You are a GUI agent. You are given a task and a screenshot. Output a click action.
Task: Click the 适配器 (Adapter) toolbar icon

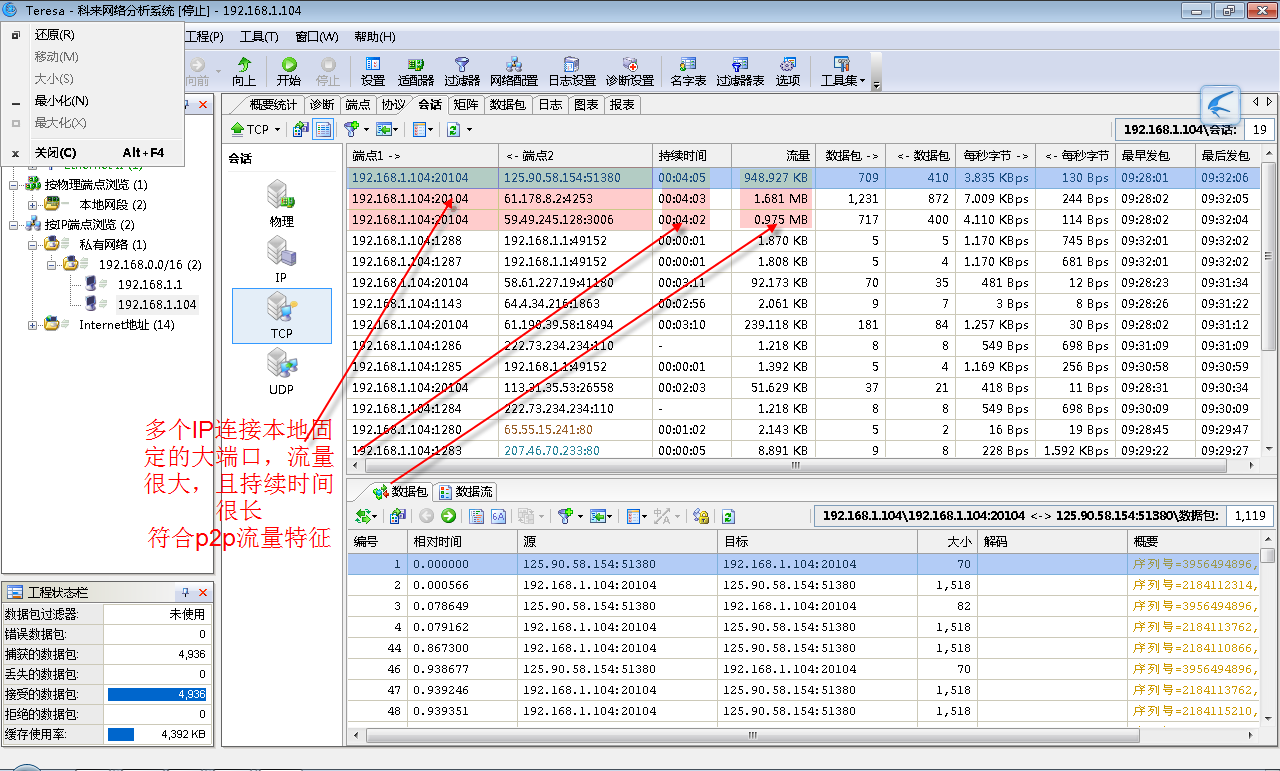(x=415, y=71)
